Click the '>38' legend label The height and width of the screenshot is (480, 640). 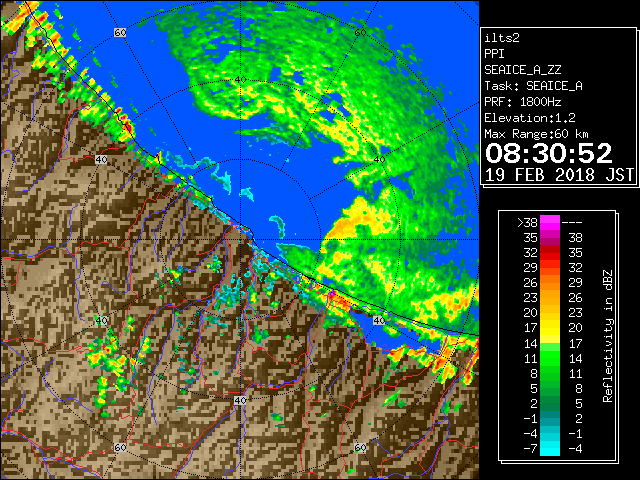tap(528, 222)
